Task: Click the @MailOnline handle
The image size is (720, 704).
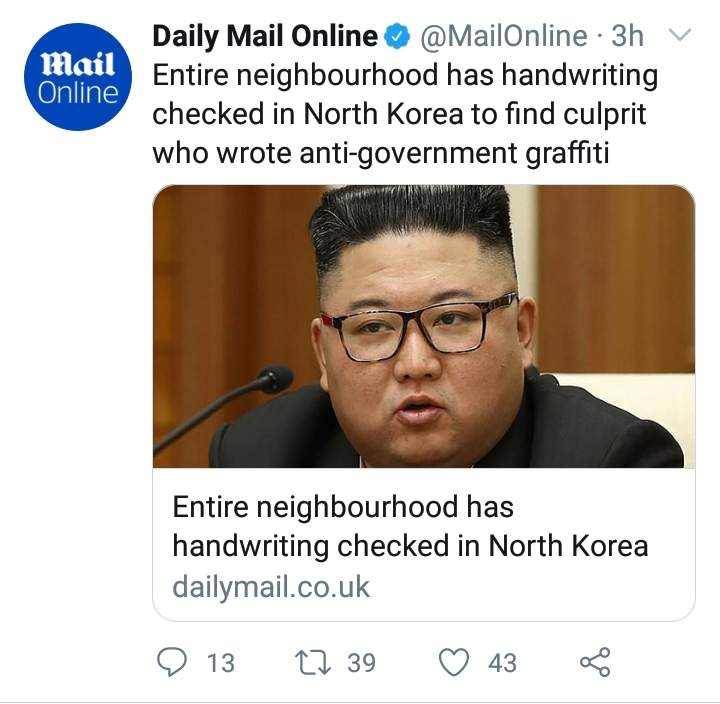Action: pos(502,36)
